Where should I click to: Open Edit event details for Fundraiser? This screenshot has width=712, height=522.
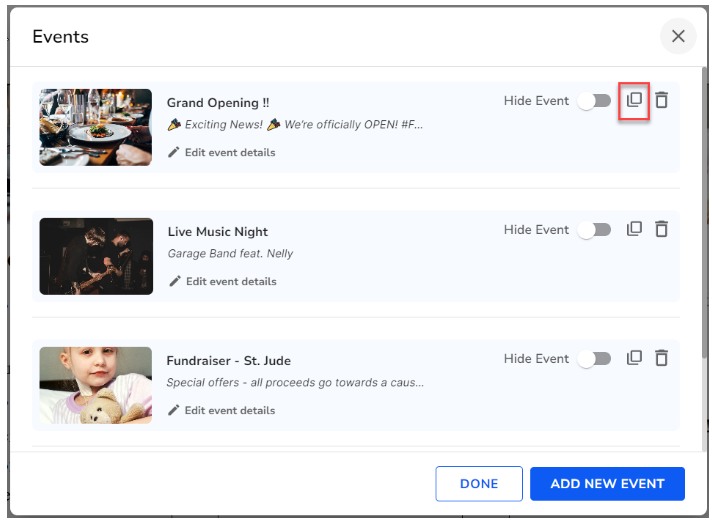(229, 411)
